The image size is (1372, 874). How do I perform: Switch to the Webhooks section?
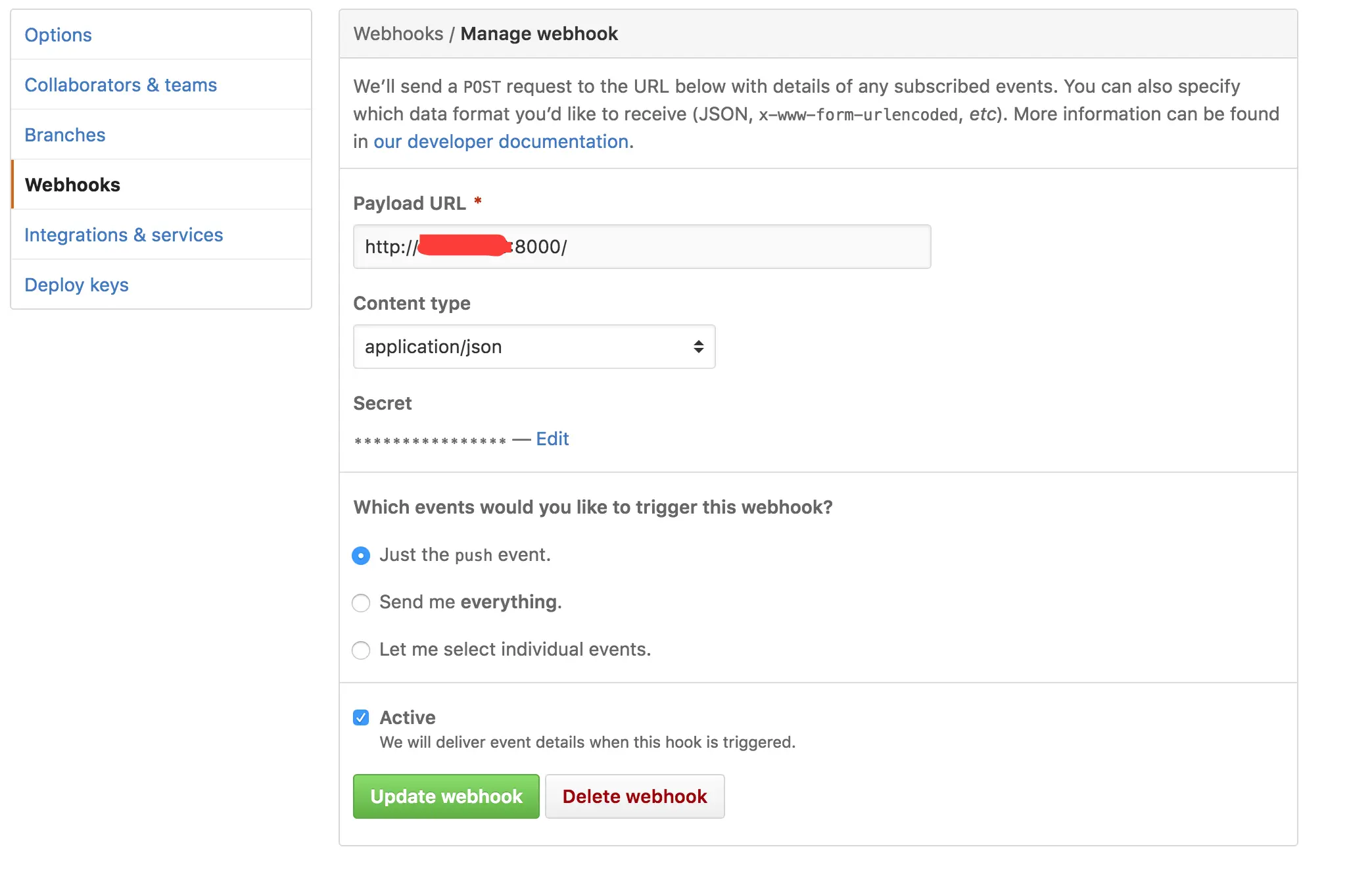point(72,184)
